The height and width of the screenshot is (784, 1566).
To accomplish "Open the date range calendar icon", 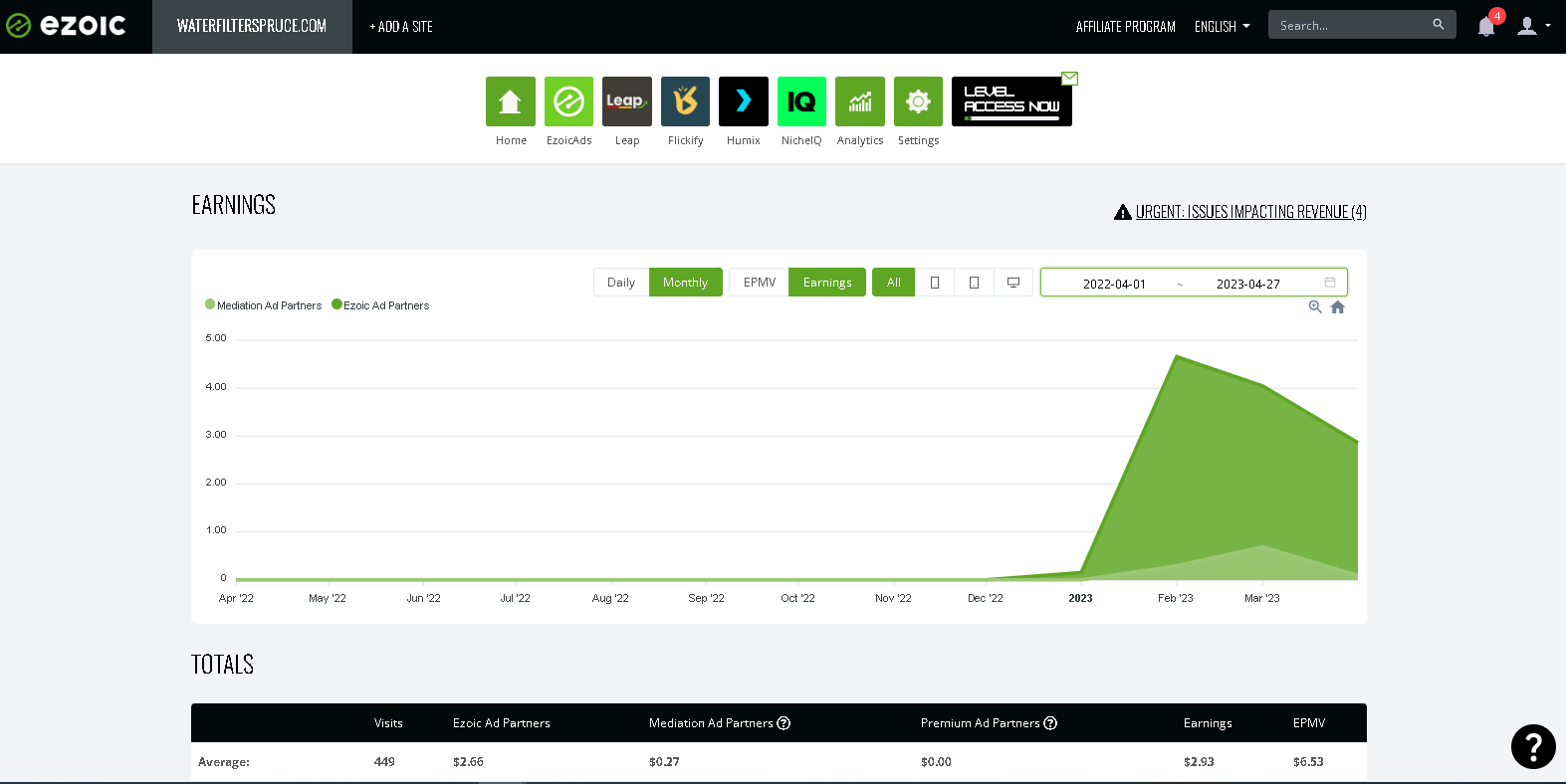I will tap(1330, 283).
